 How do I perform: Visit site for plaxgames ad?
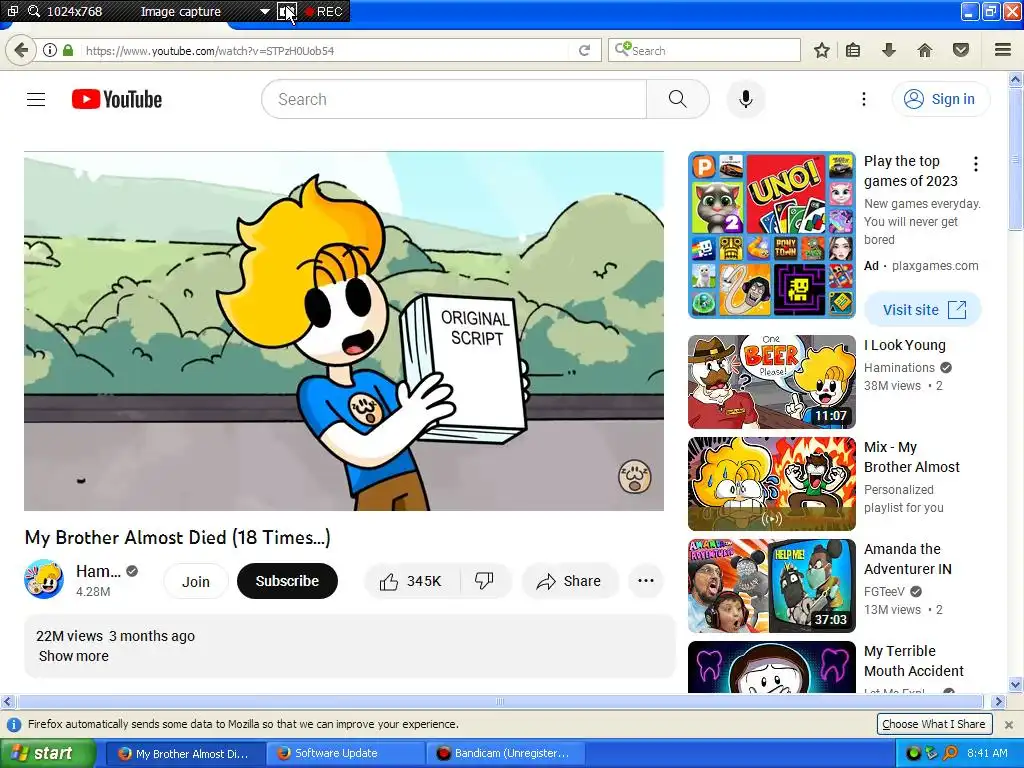click(923, 310)
